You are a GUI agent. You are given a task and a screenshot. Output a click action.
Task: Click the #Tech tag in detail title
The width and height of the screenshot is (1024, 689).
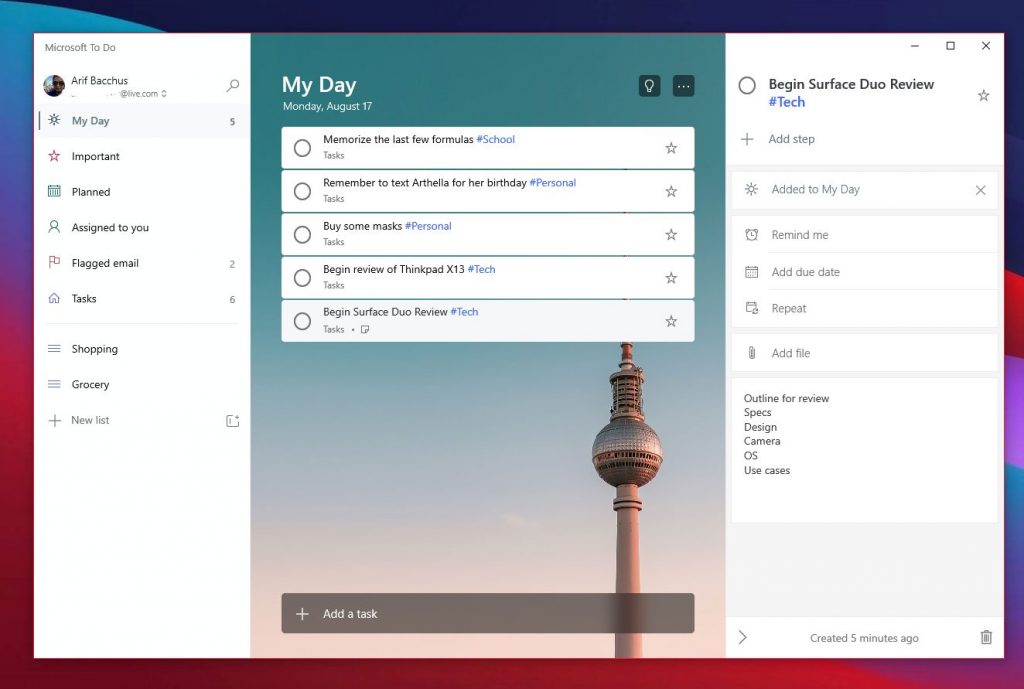[787, 102]
